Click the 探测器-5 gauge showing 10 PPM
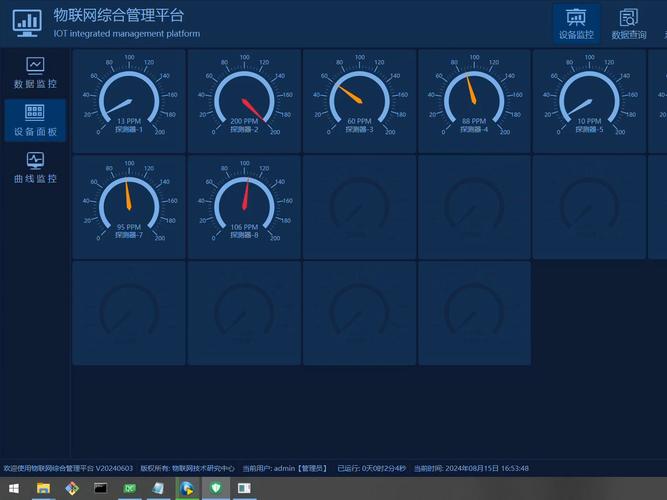This screenshot has height=500, width=667. point(589,100)
